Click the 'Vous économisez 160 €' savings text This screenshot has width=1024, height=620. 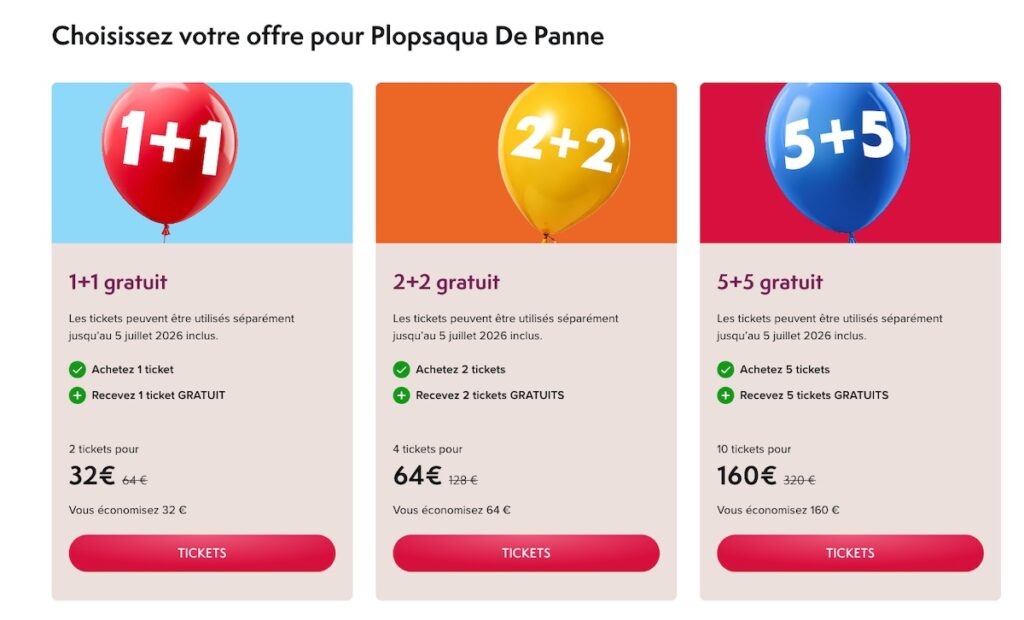pyautogui.click(x=779, y=509)
